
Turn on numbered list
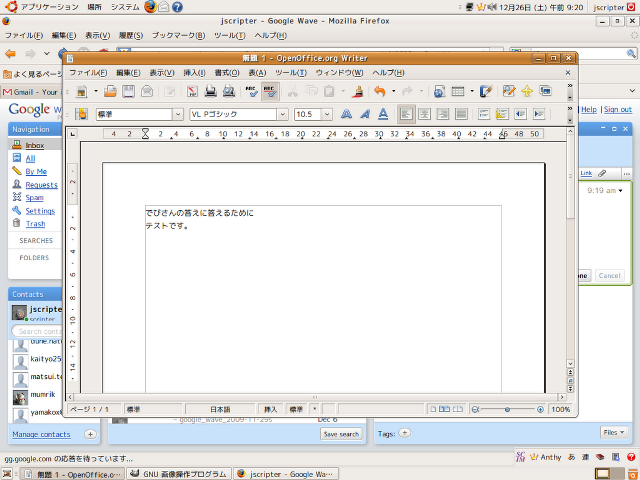(x=484, y=114)
